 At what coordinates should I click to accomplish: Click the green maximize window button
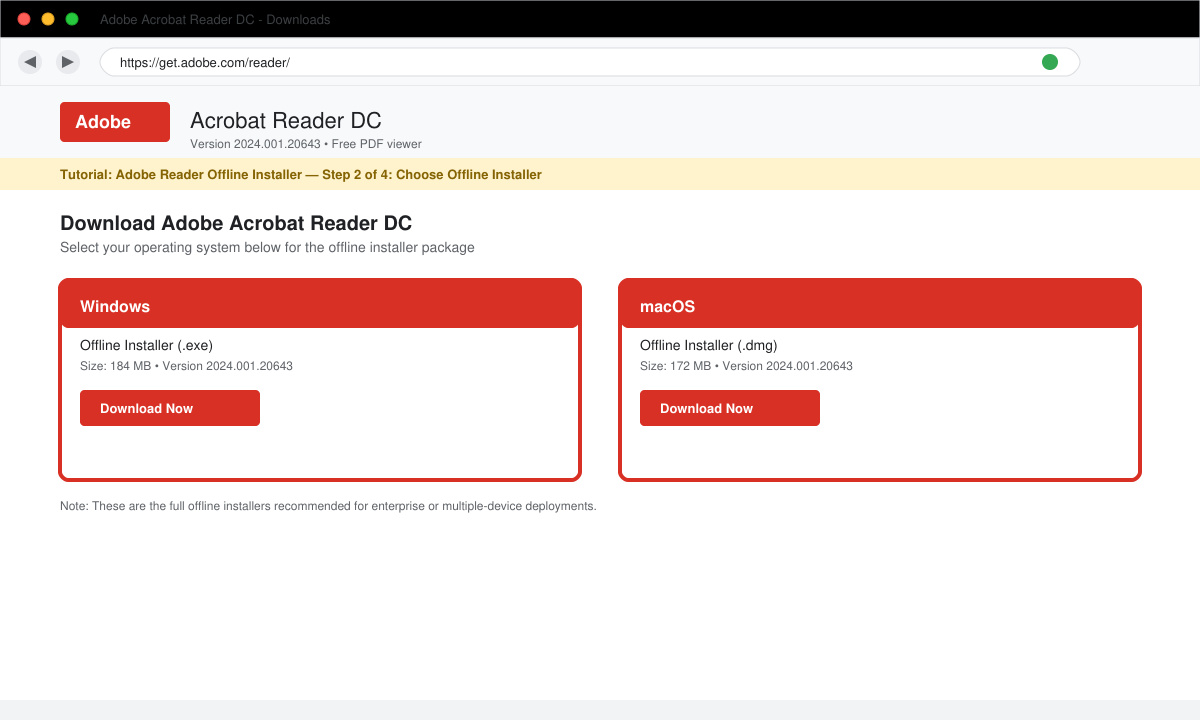tap(72, 19)
